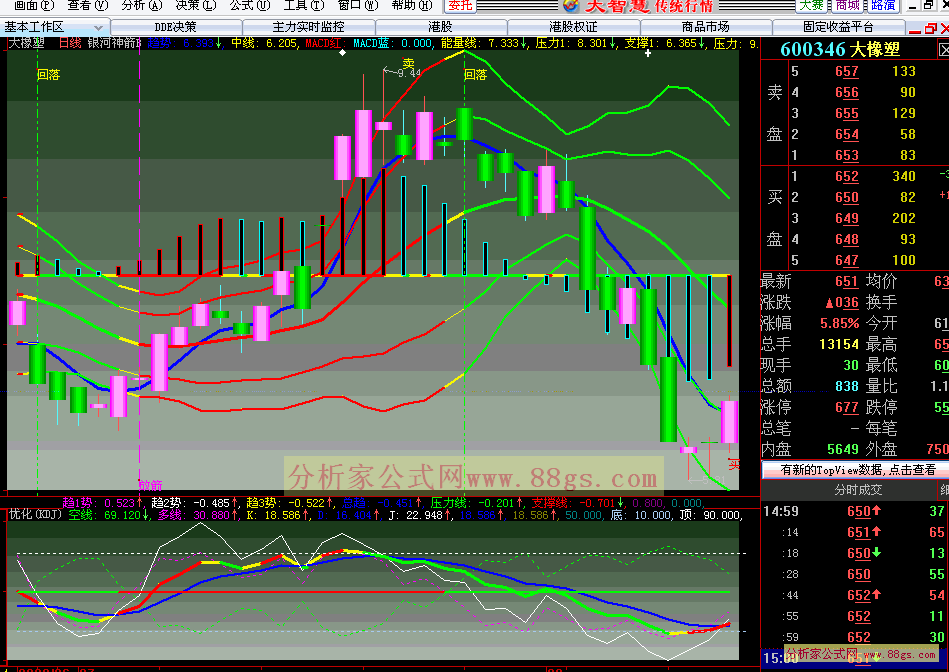
Task: Click the sell-1 price 653
Action: (847, 156)
